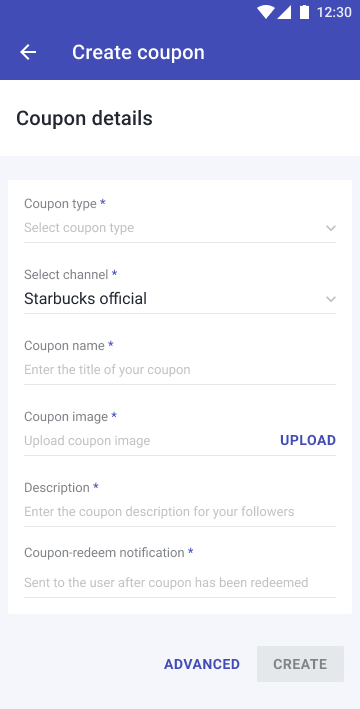The image size is (360, 709).
Task: Tap the 12:30 clock in status bar
Action: point(334,12)
